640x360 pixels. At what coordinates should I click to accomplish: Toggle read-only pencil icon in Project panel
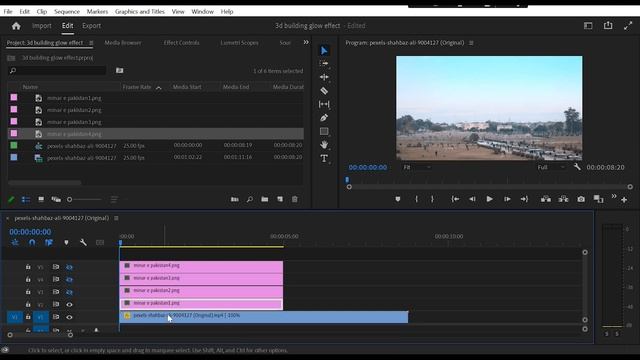(11, 199)
